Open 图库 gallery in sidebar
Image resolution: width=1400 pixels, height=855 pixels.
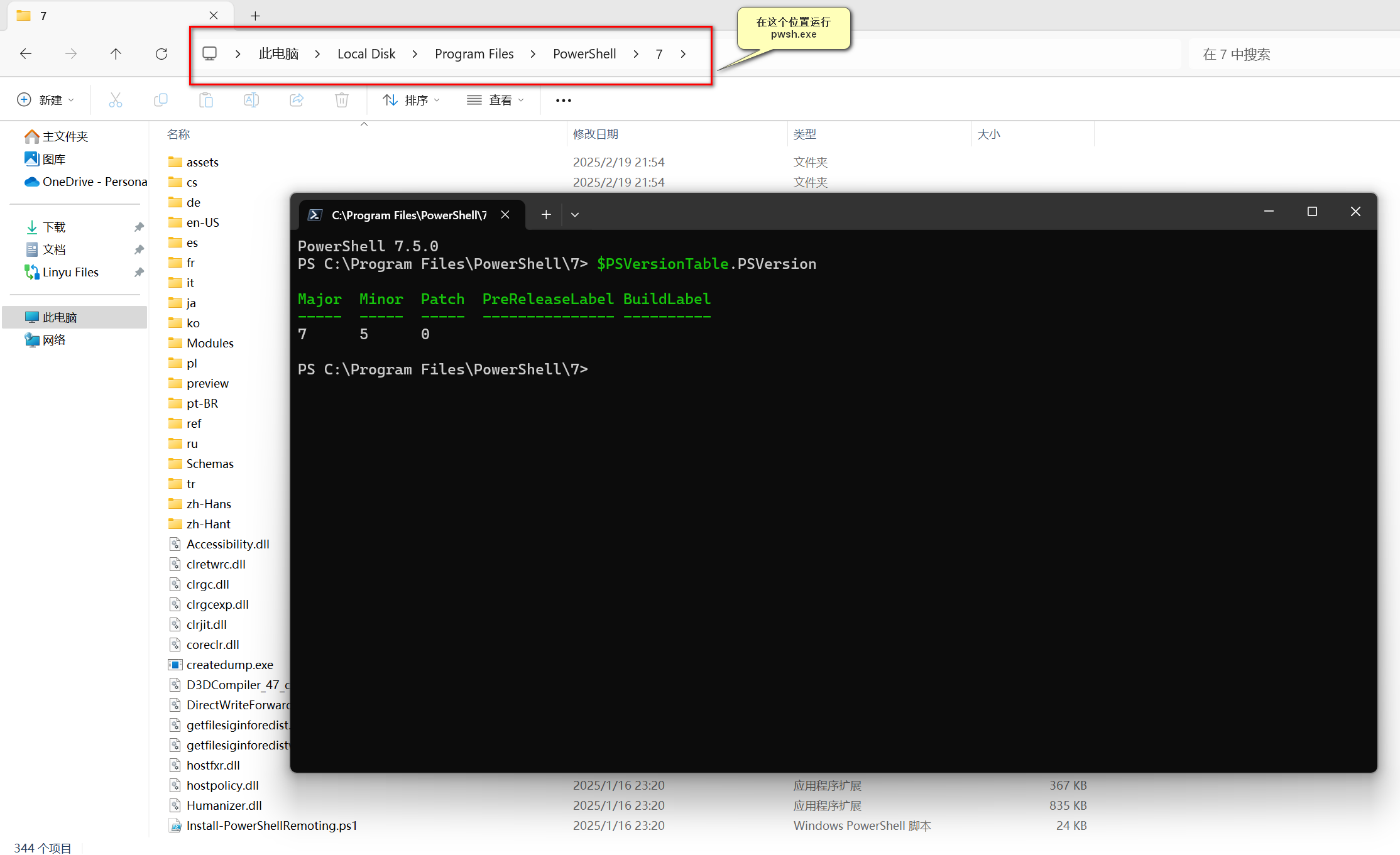click(x=45, y=159)
